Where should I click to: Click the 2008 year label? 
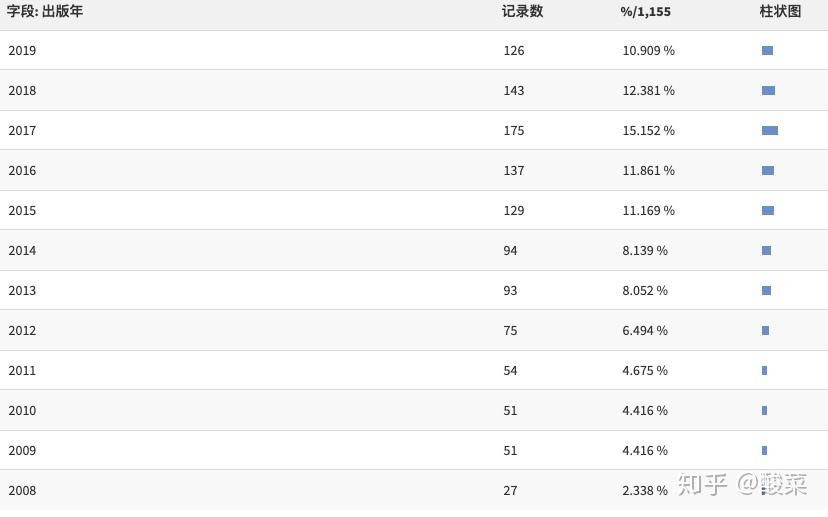[x=22, y=491]
